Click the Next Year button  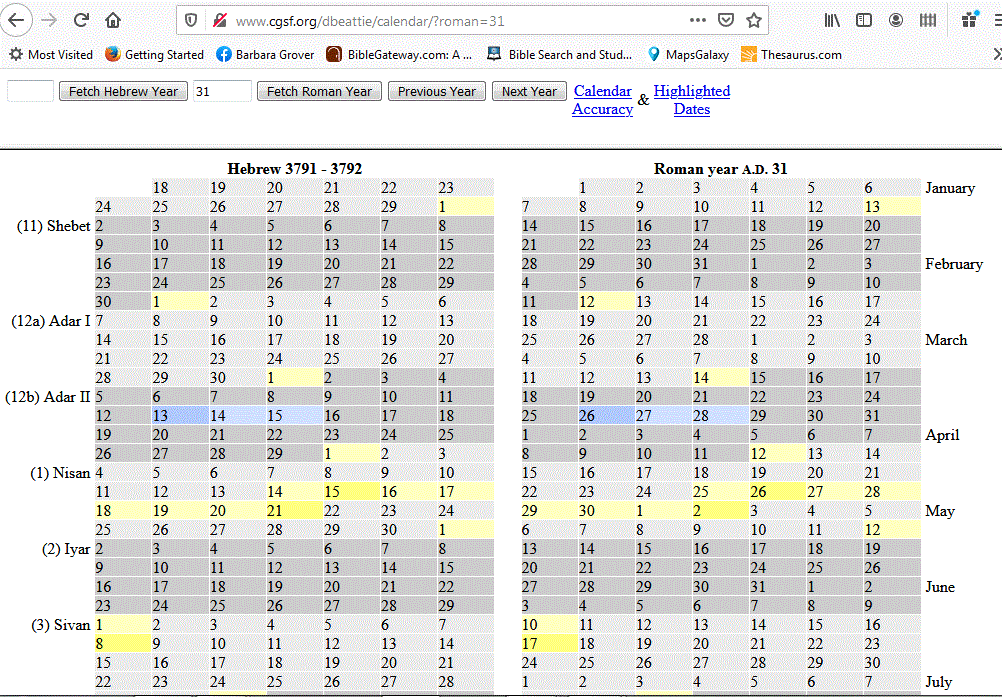pos(529,92)
